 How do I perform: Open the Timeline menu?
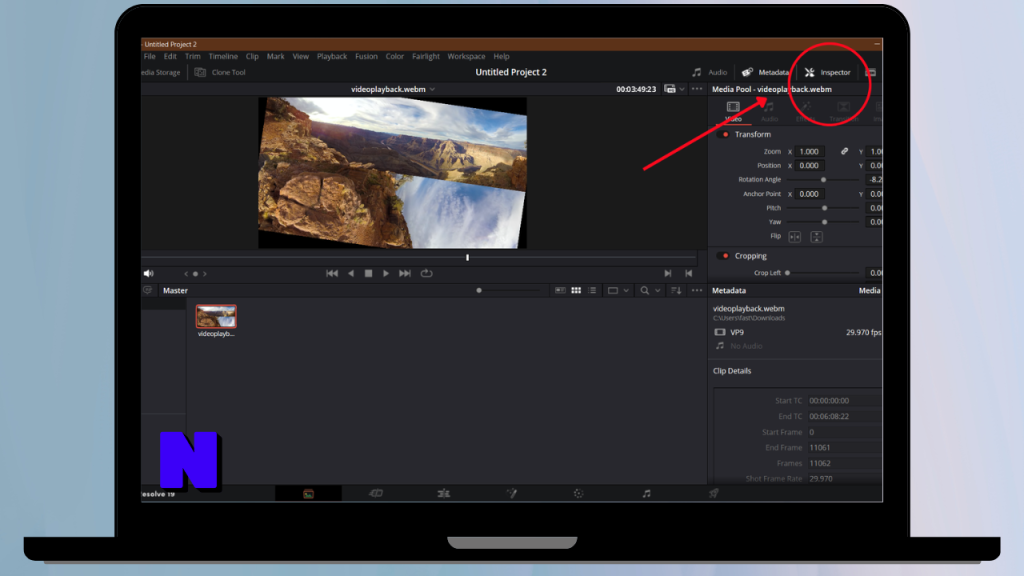tap(223, 57)
